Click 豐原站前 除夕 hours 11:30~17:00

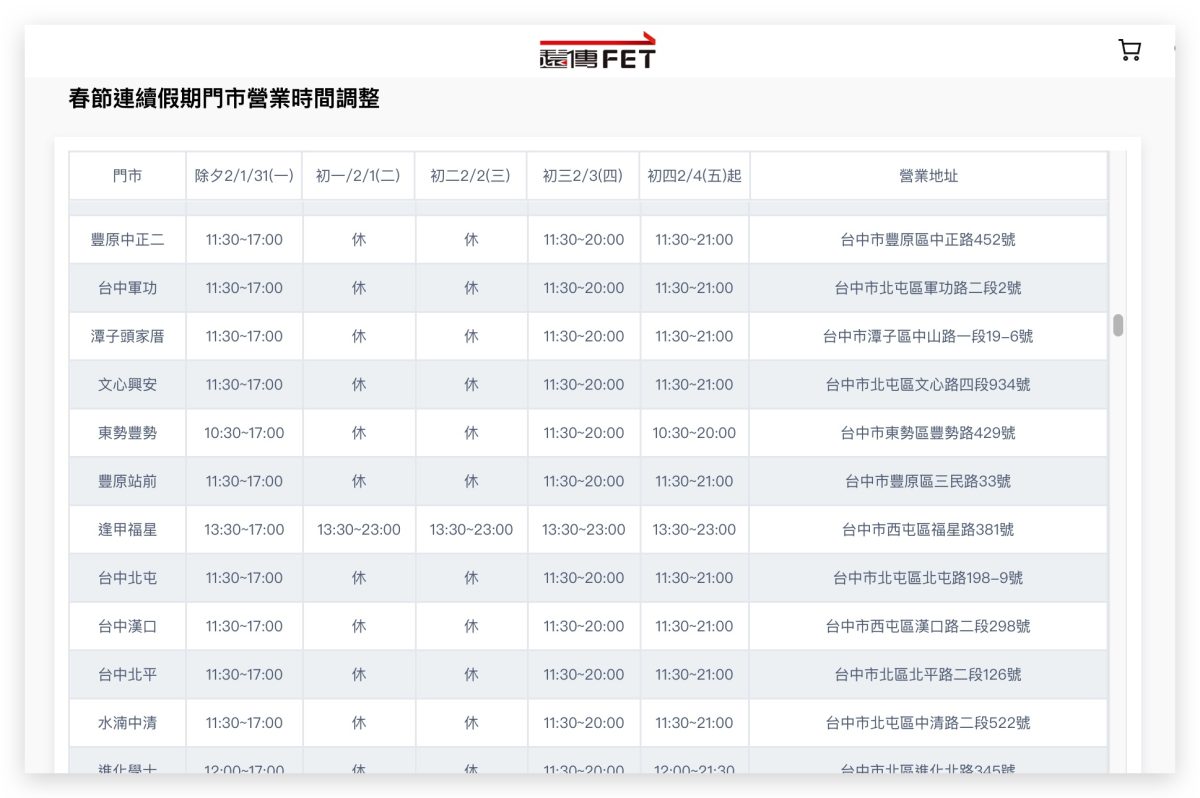point(244,481)
